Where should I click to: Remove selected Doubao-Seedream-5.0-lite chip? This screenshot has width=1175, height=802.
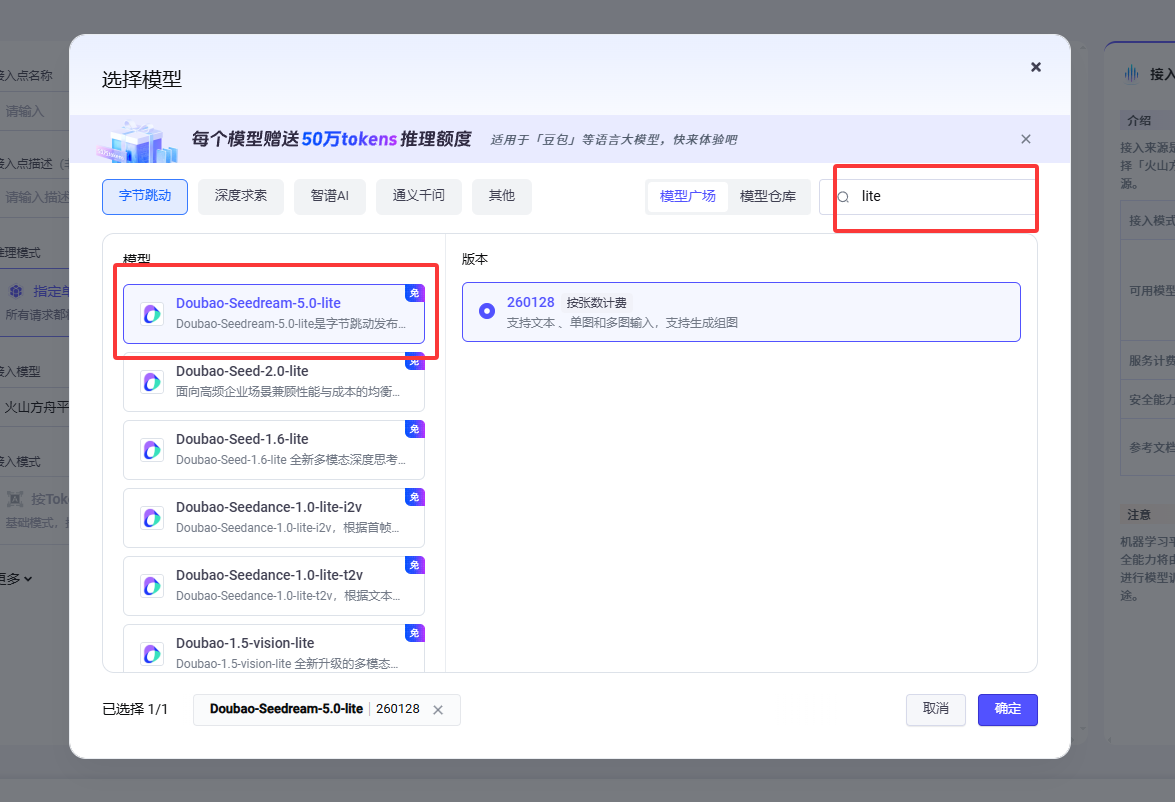click(437, 710)
